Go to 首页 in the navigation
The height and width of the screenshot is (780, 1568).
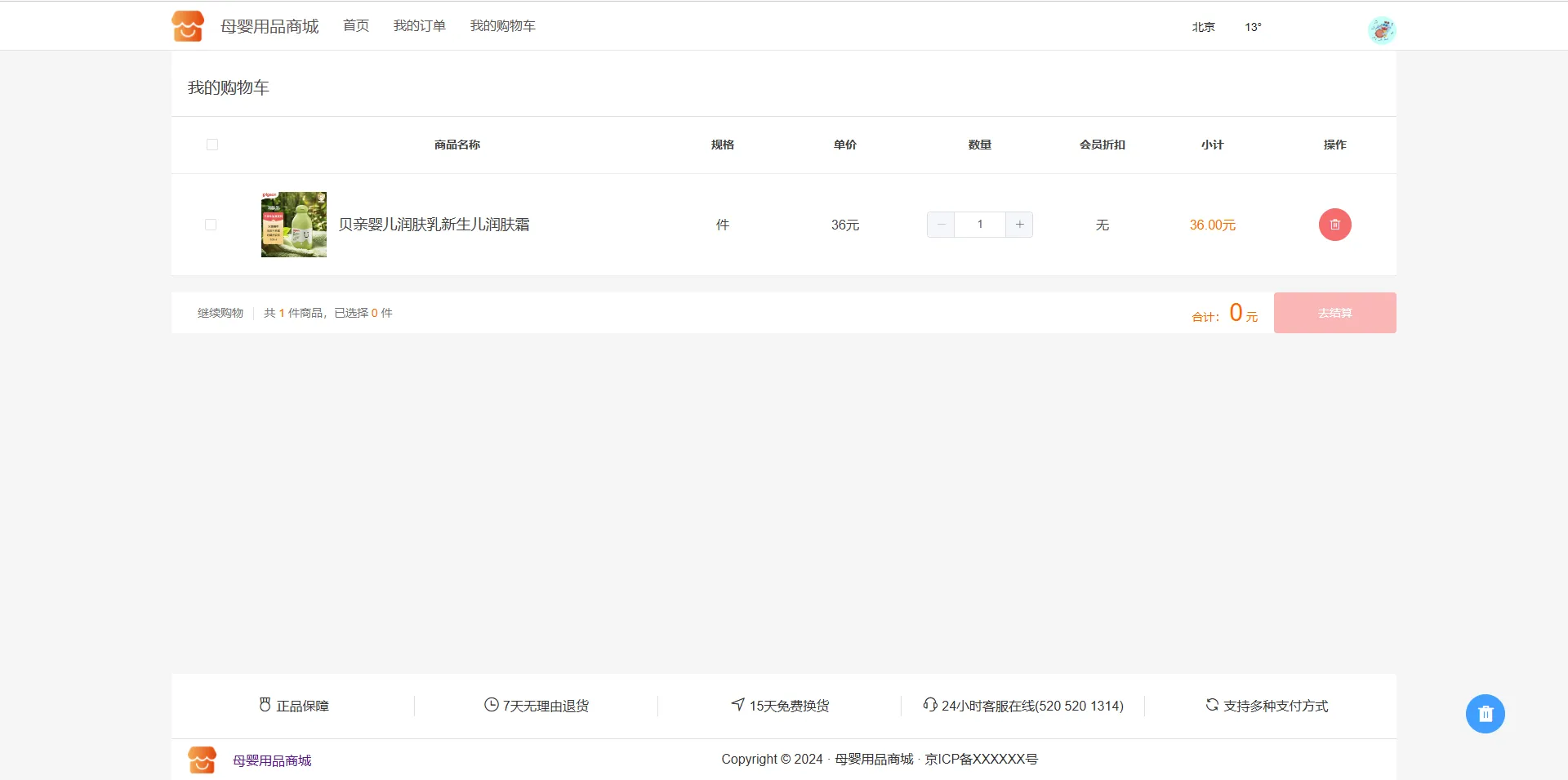(356, 26)
